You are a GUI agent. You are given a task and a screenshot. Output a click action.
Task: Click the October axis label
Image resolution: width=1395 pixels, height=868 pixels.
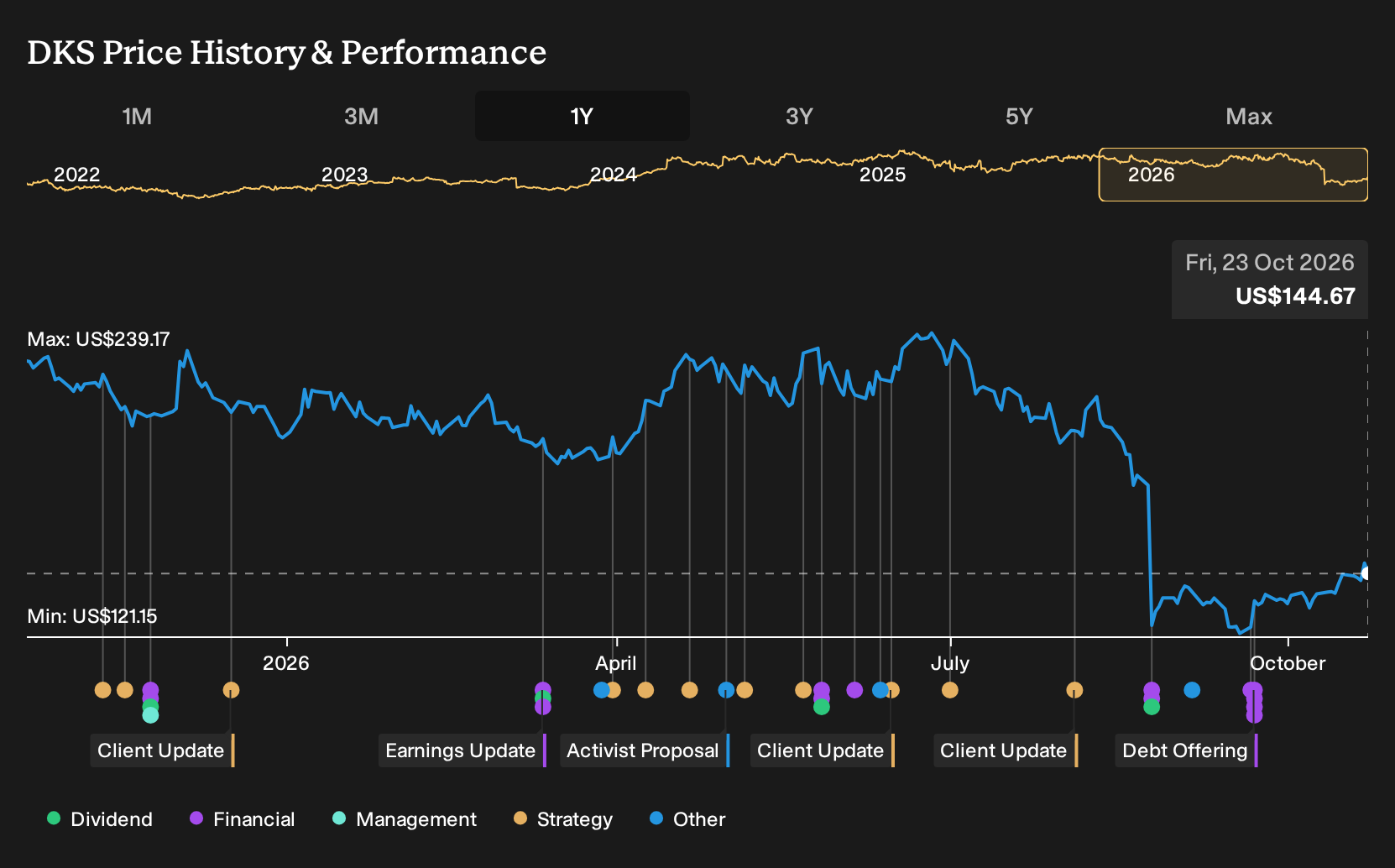pyautogui.click(x=1288, y=663)
